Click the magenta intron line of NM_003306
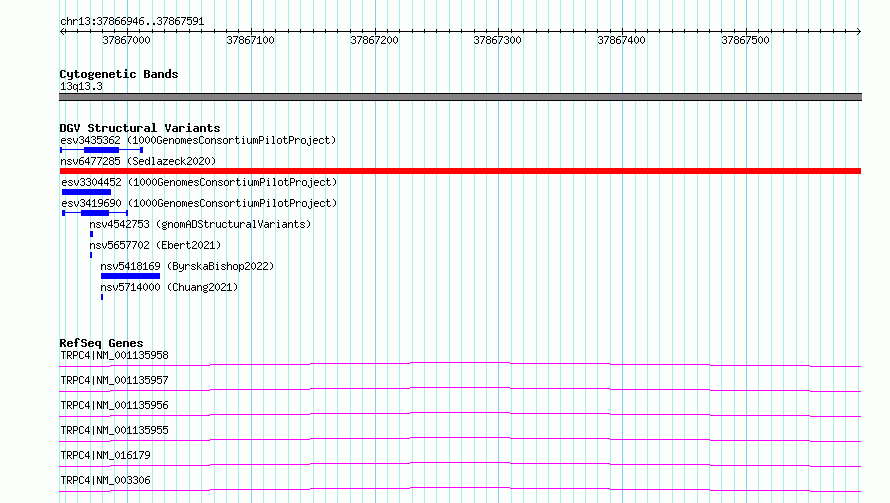The width and height of the screenshot is (890, 503). [460, 488]
